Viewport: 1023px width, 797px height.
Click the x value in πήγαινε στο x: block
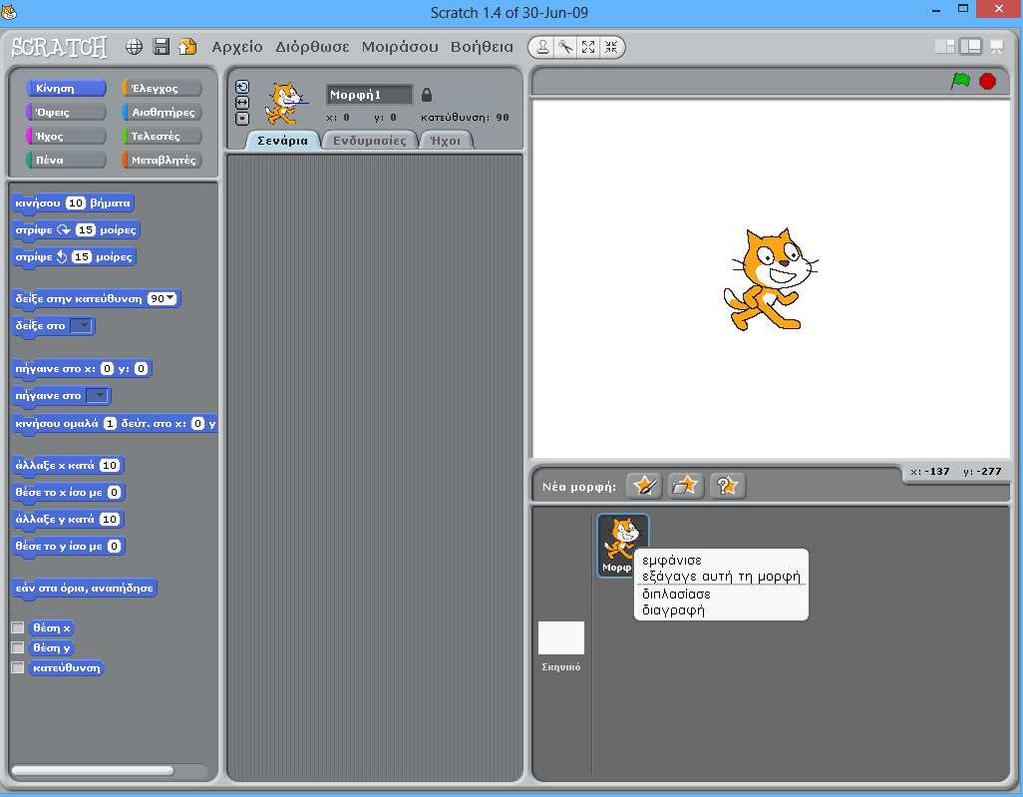(108, 368)
